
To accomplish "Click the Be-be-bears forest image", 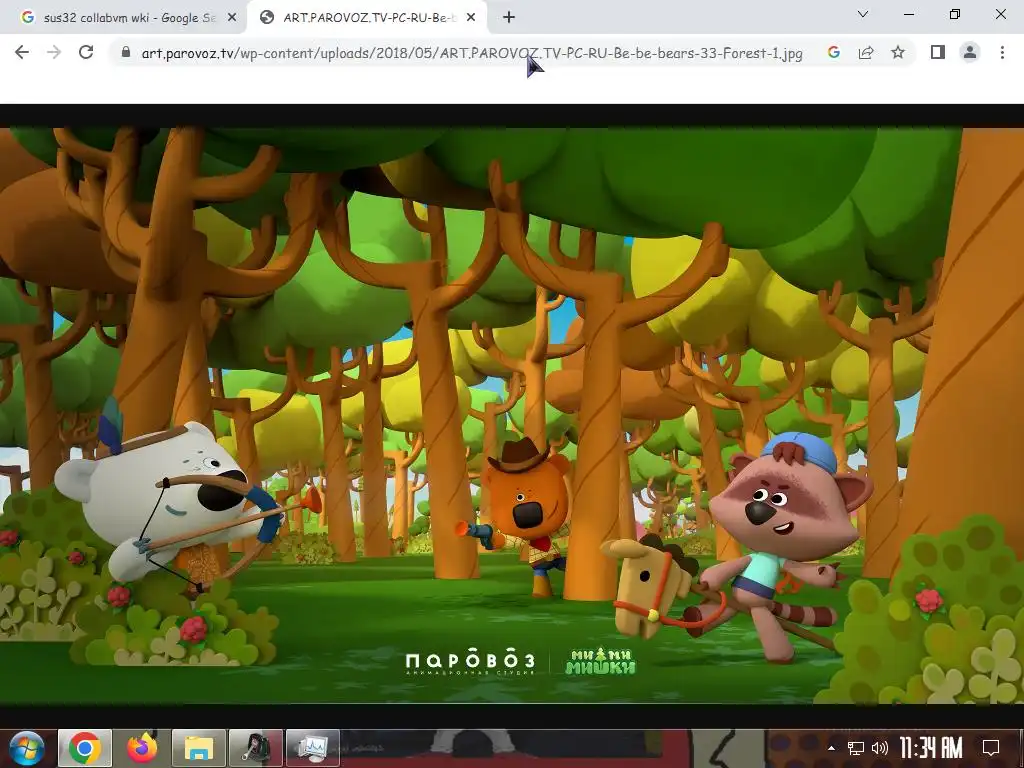I will [512, 415].
